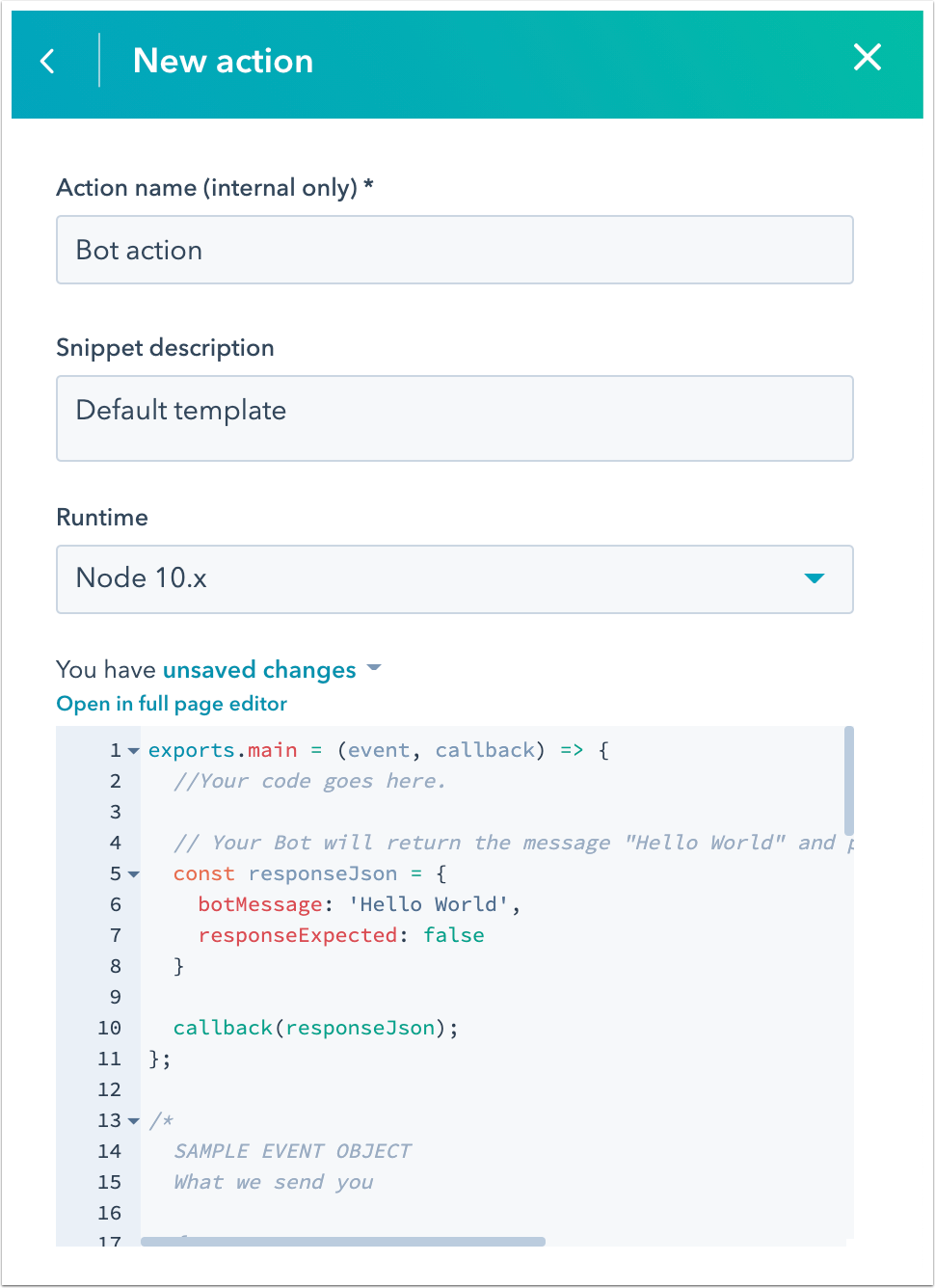The height and width of the screenshot is (1288, 935).
Task: Open the Runtime dropdown
Action: 454,578
